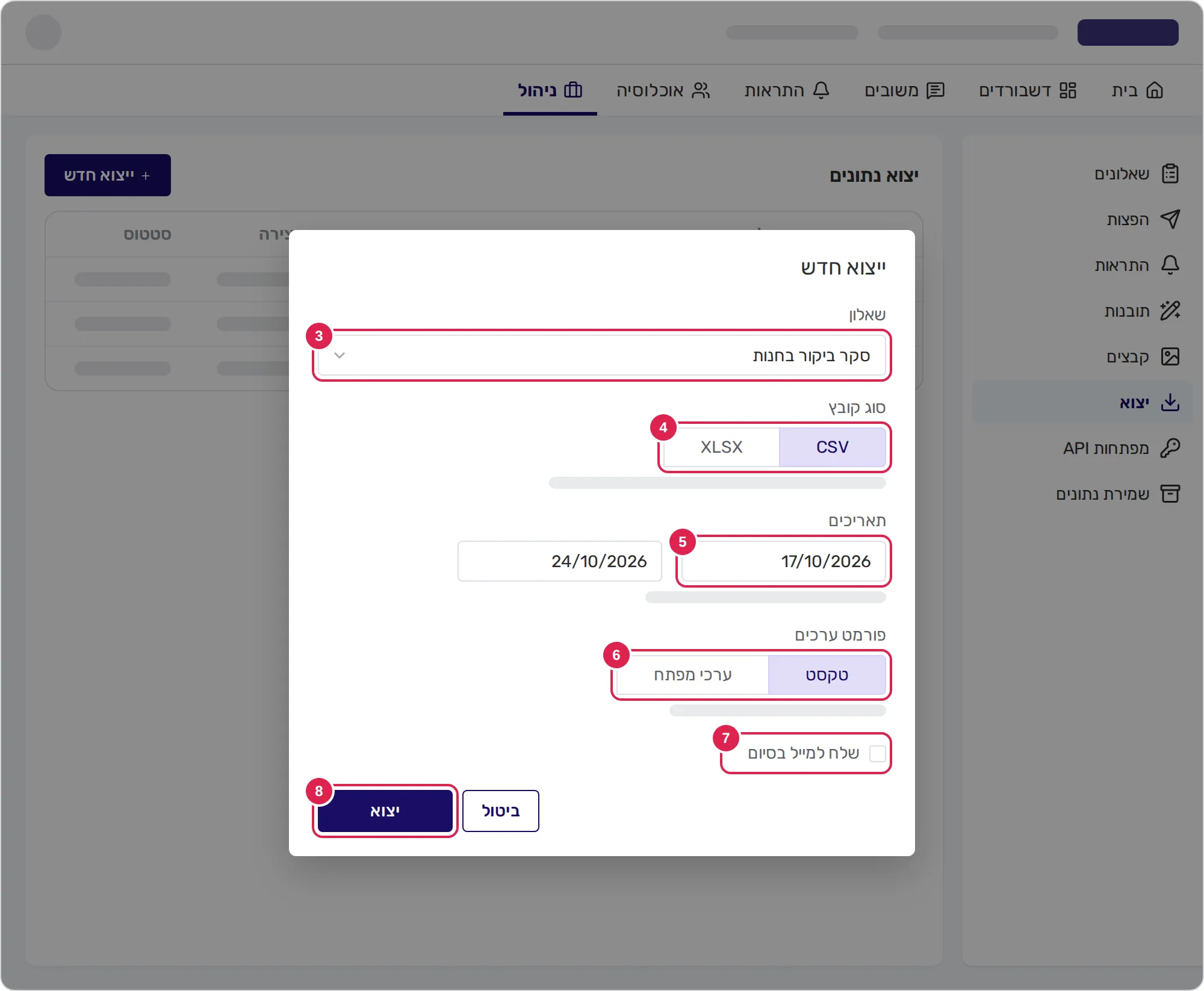Open the משובים feedback tab

pyautogui.click(x=904, y=90)
